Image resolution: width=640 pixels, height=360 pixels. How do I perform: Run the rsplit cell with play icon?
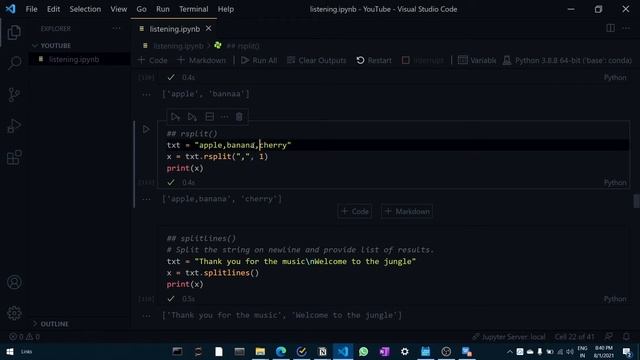pyautogui.click(x=146, y=130)
